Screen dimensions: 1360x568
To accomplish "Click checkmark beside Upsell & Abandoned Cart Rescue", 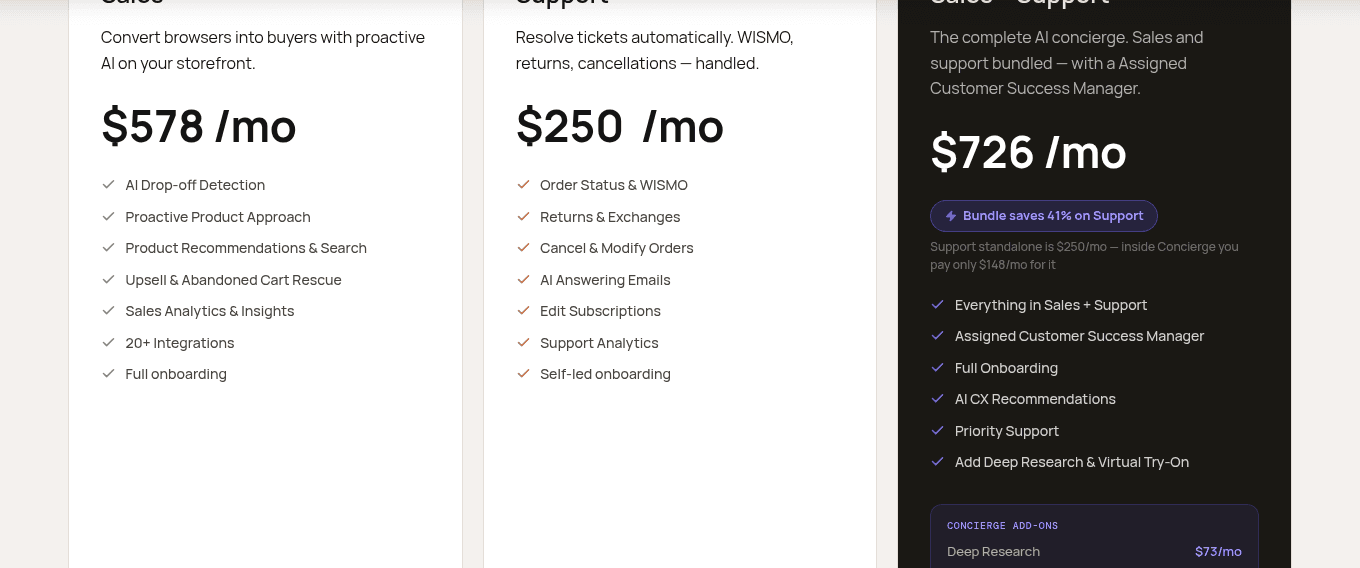I will [108, 279].
